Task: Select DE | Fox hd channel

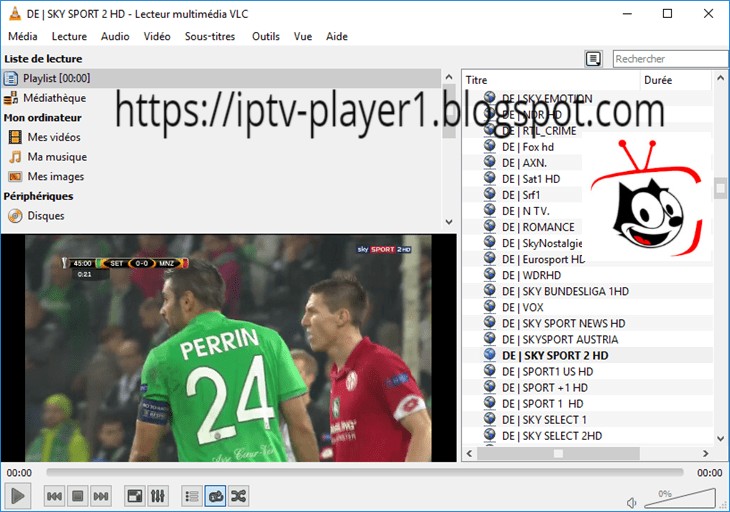Action: click(x=528, y=147)
